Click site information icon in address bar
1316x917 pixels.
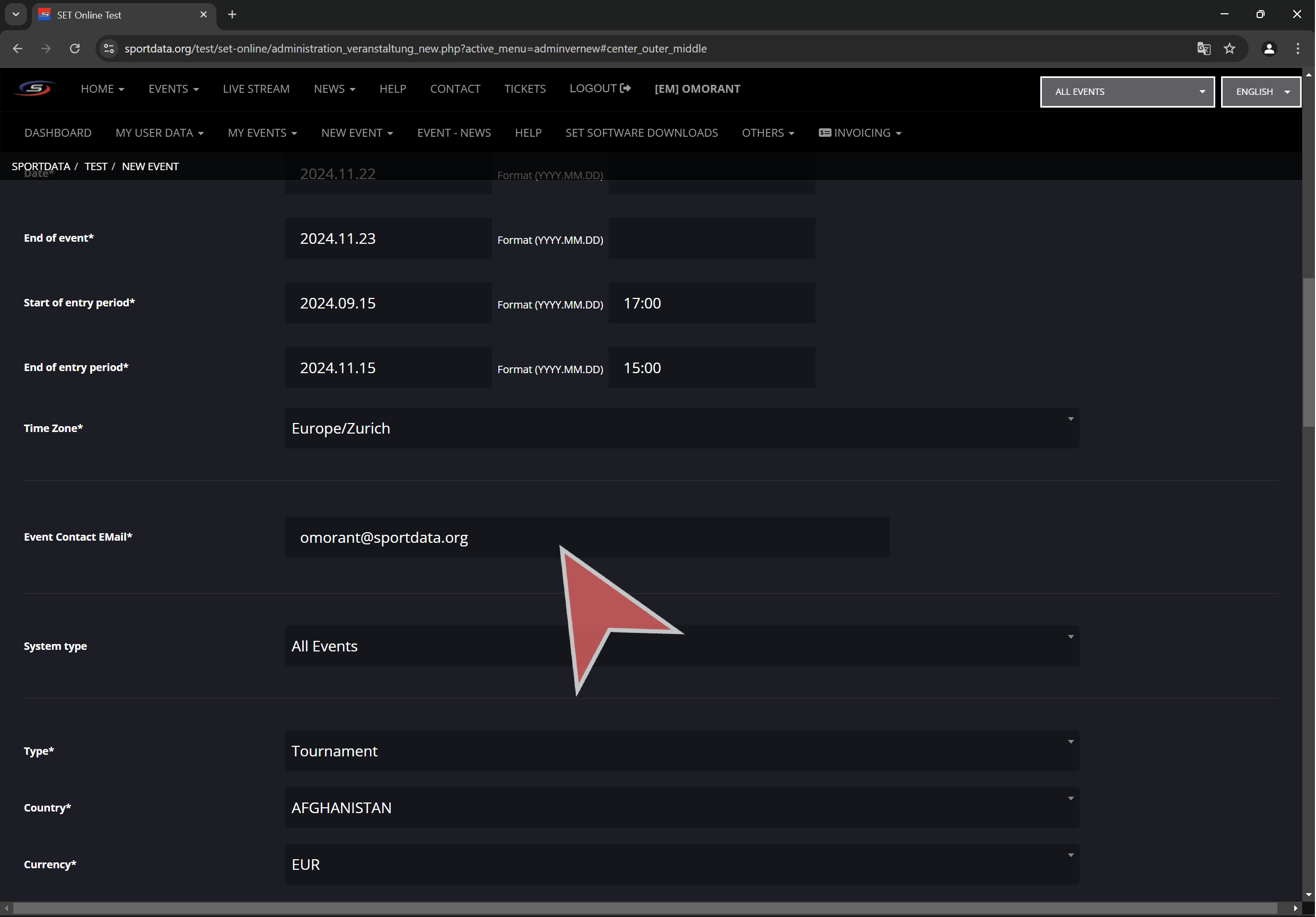tap(109, 49)
